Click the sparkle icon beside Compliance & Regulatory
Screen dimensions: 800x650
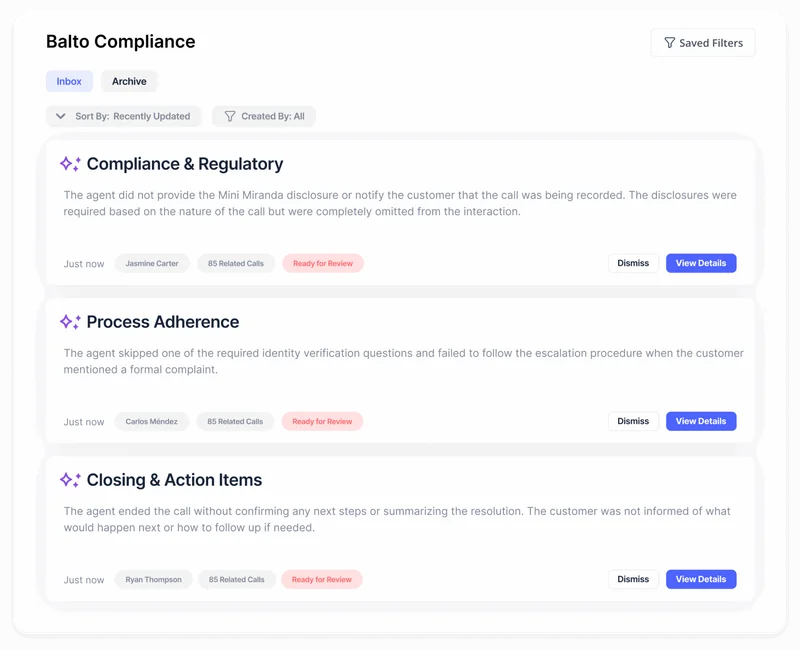click(x=70, y=164)
